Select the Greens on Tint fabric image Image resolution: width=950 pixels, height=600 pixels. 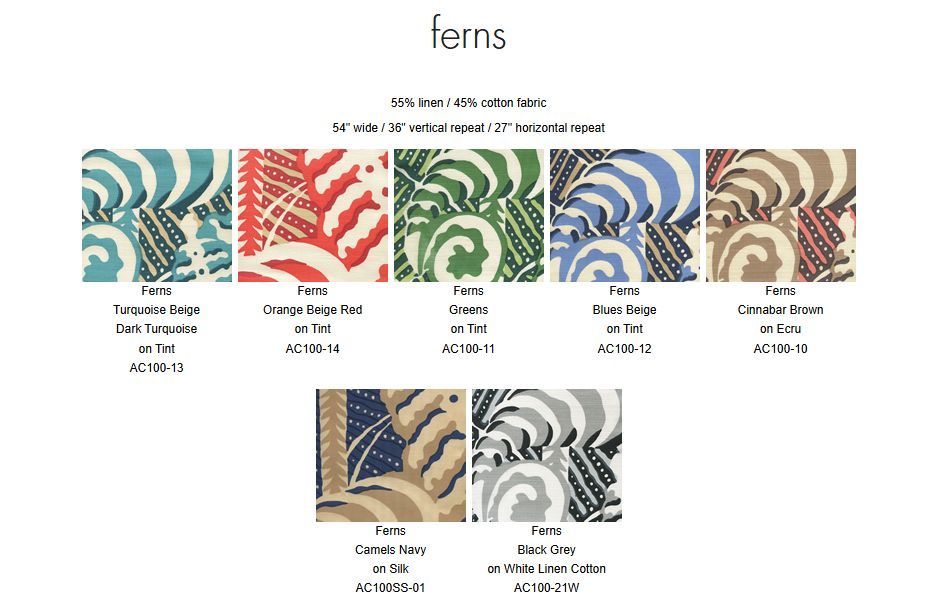click(469, 215)
